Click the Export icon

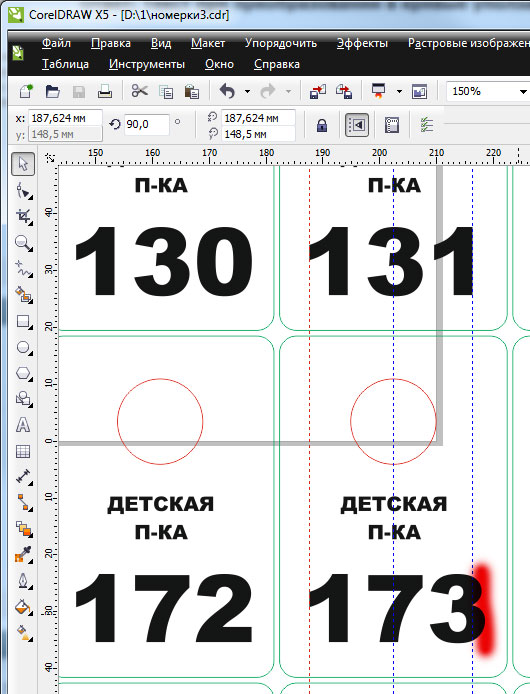pyautogui.click(x=344, y=92)
